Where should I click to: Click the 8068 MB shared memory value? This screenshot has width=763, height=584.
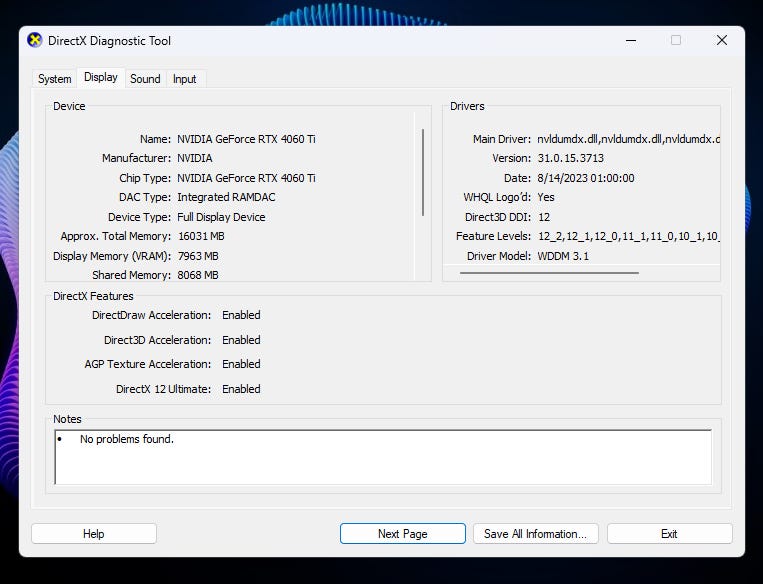click(198, 275)
